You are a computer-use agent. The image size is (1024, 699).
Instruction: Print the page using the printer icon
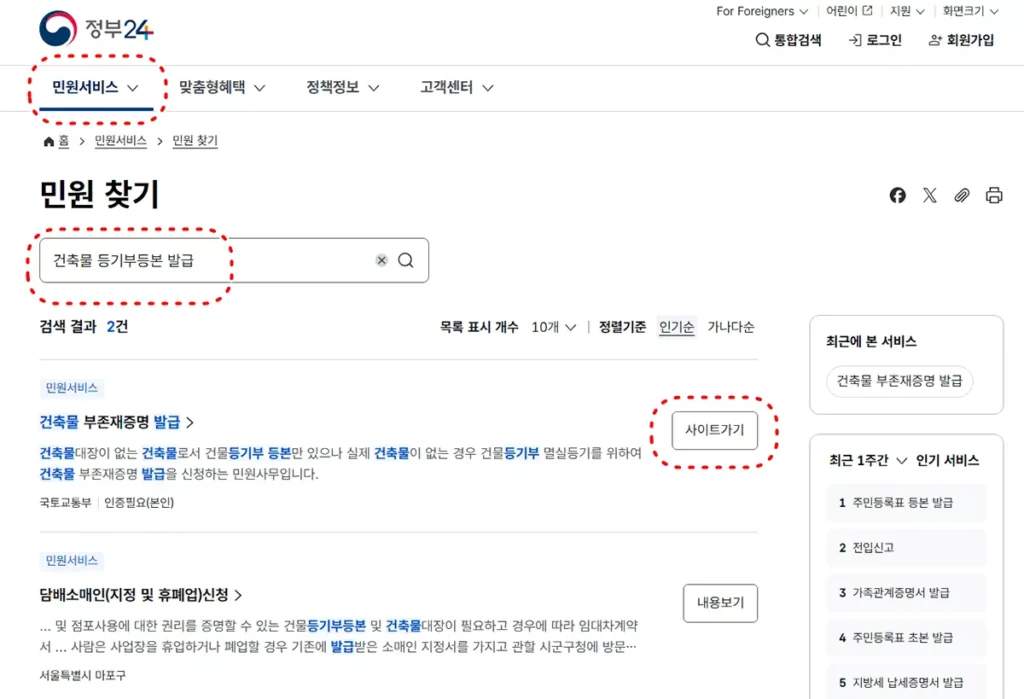[993, 195]
